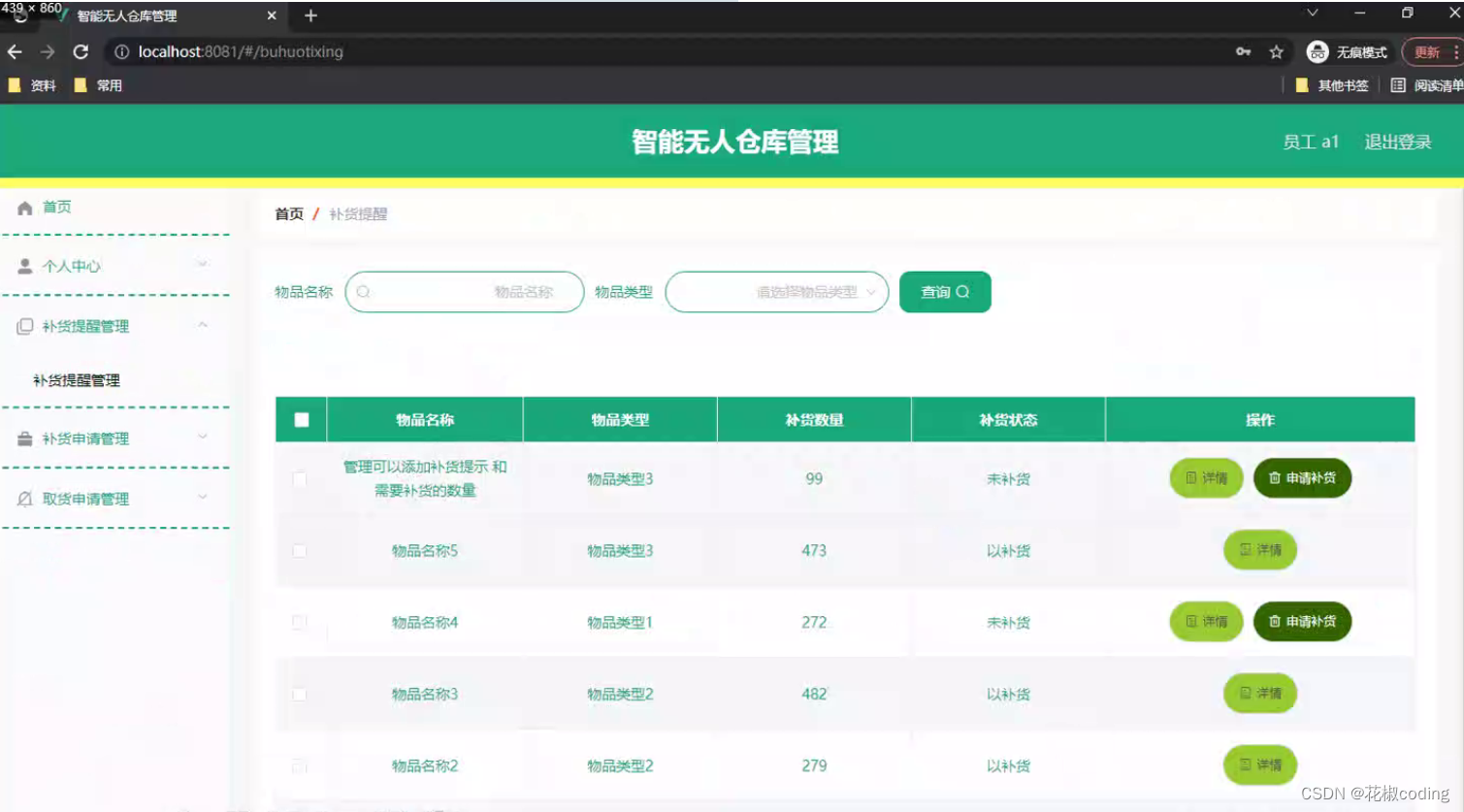Viewport: 1464px width, 812px height.
Task: Click the page reload icon in the browser
Action: click(81, 52)
